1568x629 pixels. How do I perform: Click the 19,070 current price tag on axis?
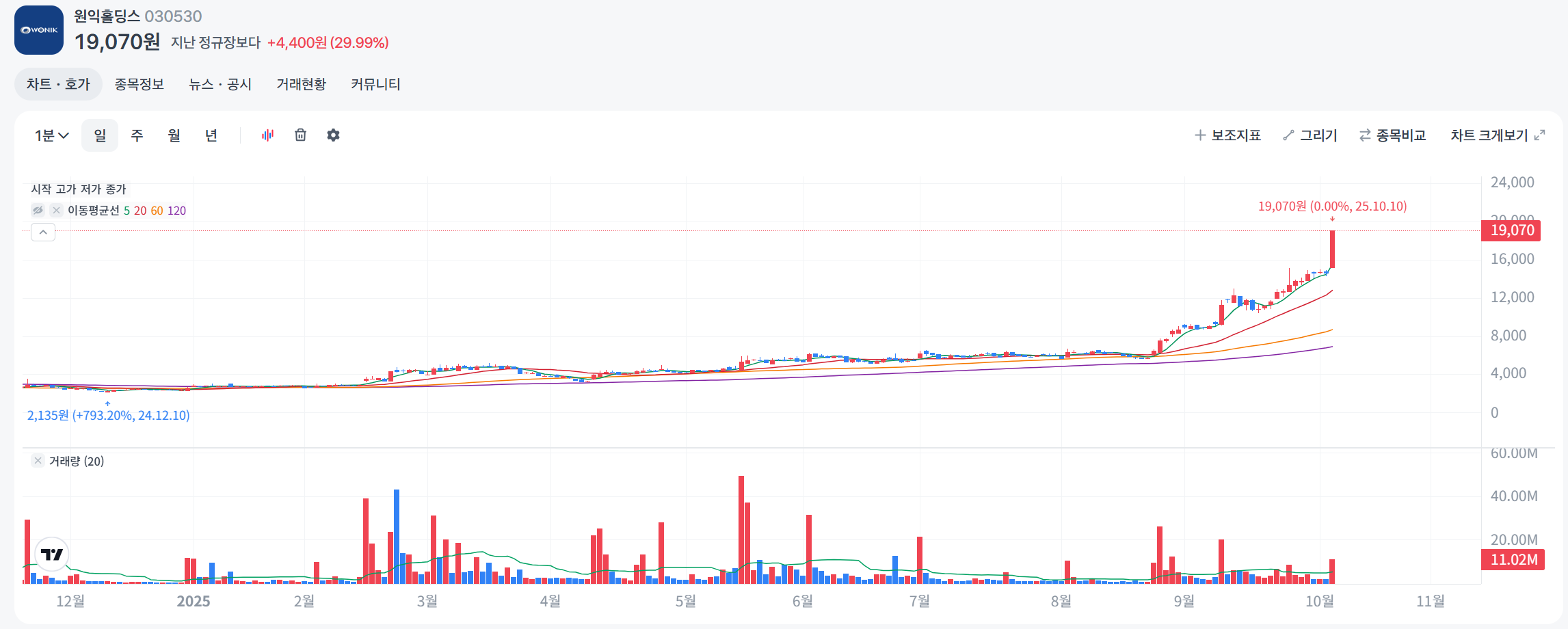tap(1511, 230)
